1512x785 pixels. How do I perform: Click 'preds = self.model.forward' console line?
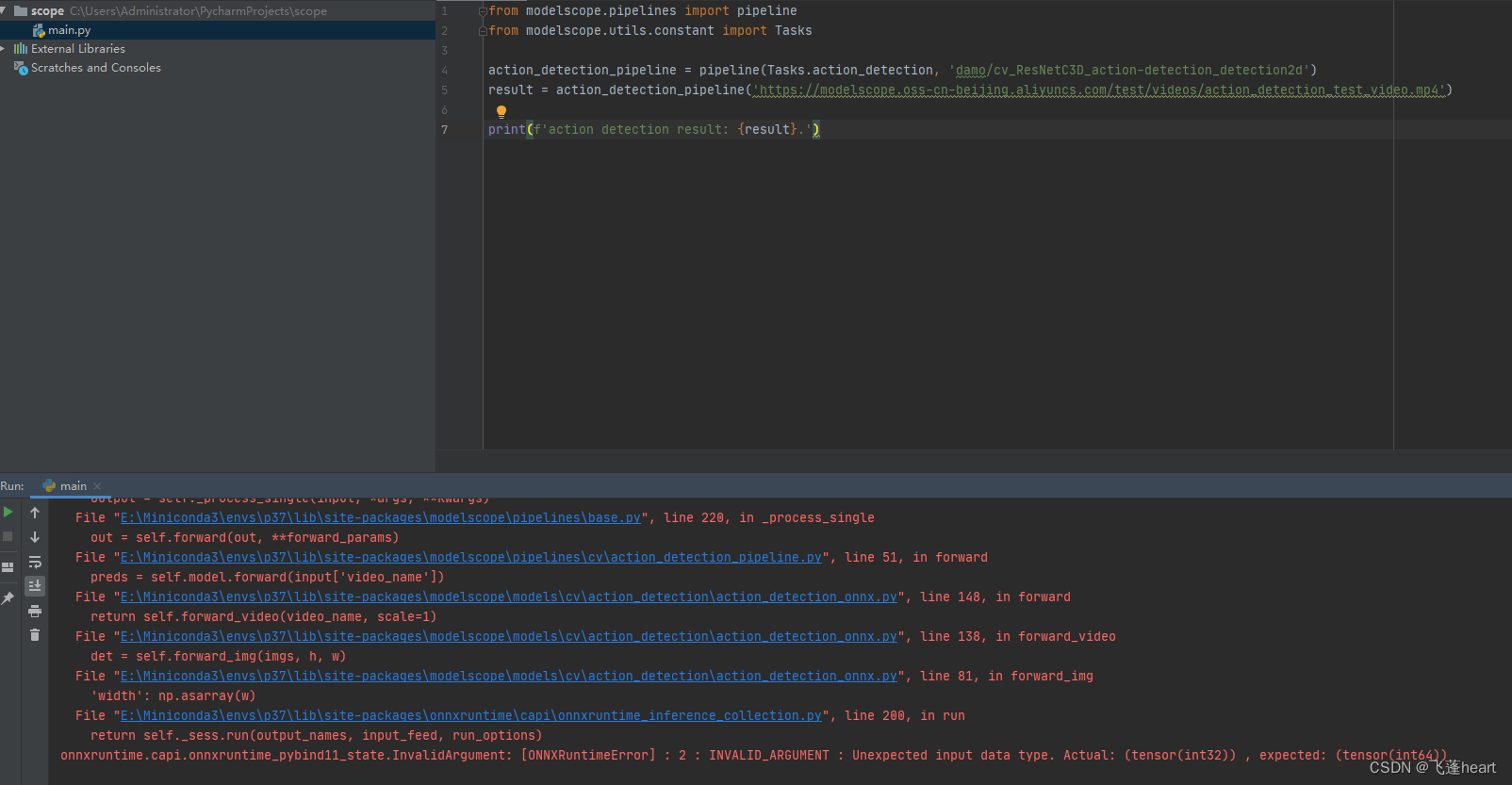pos(268,578)
